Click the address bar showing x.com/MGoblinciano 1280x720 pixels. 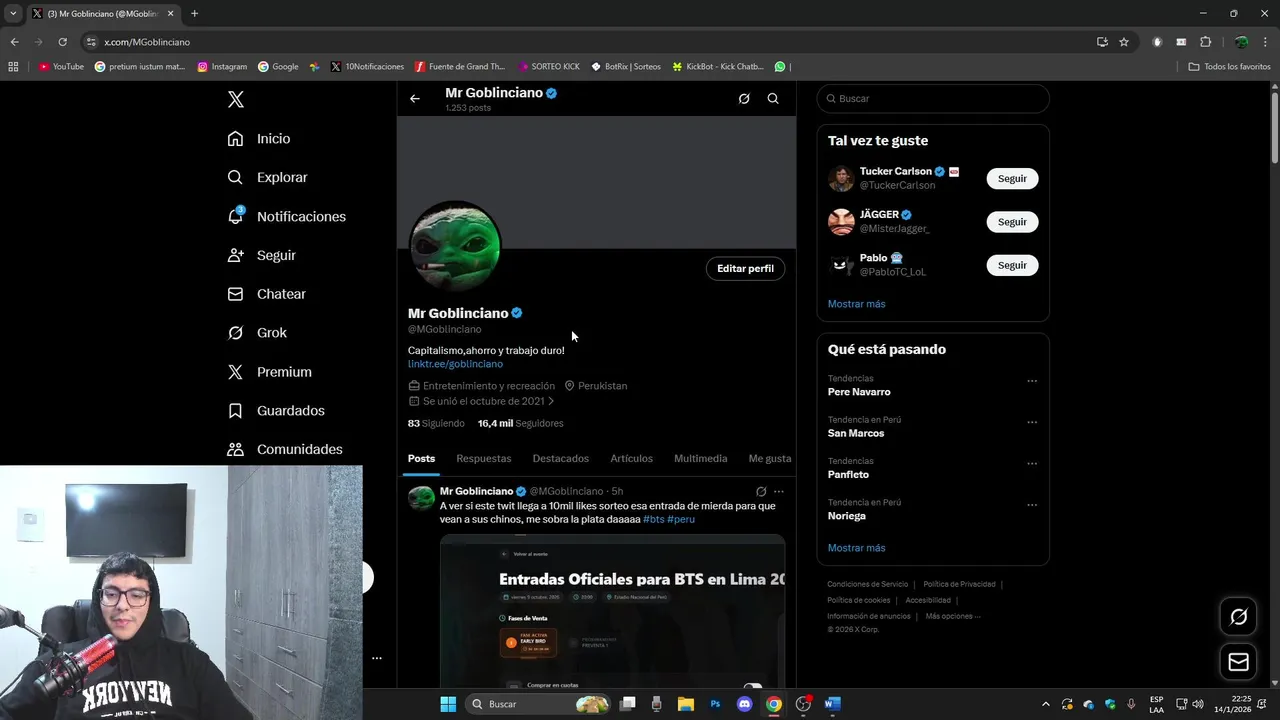[590, 42]
